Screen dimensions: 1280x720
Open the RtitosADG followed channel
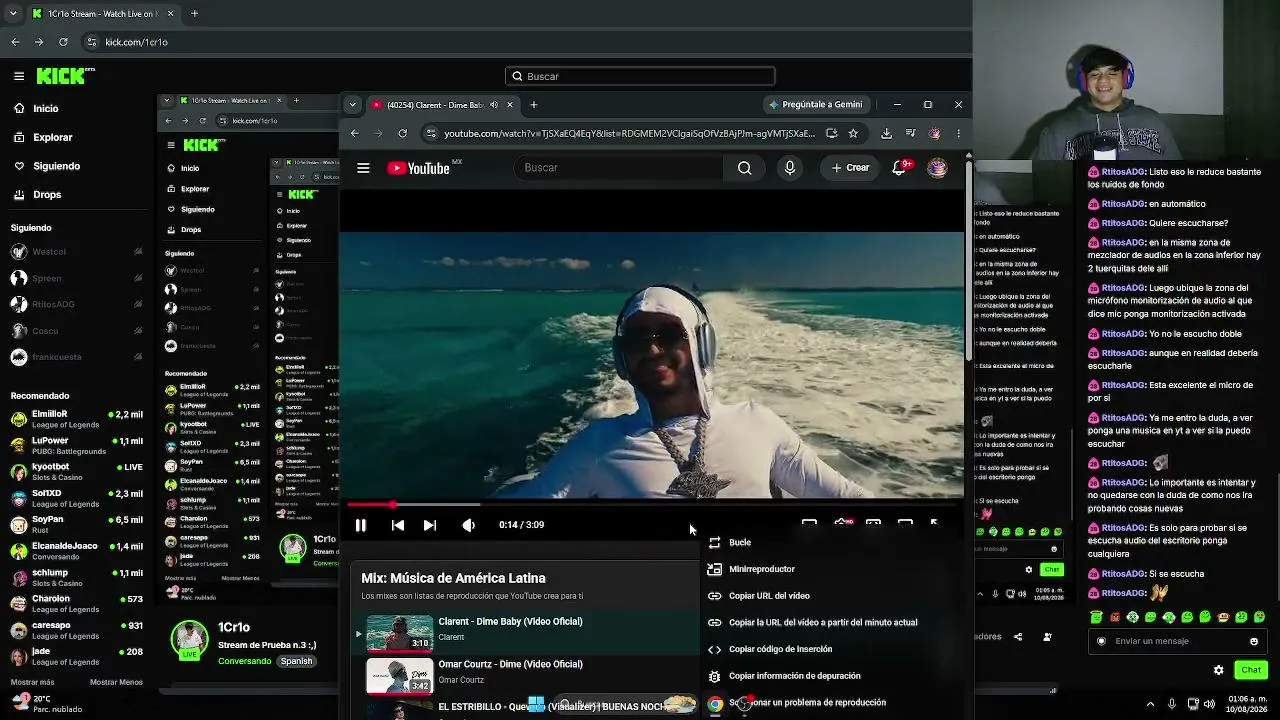point(76,304)
